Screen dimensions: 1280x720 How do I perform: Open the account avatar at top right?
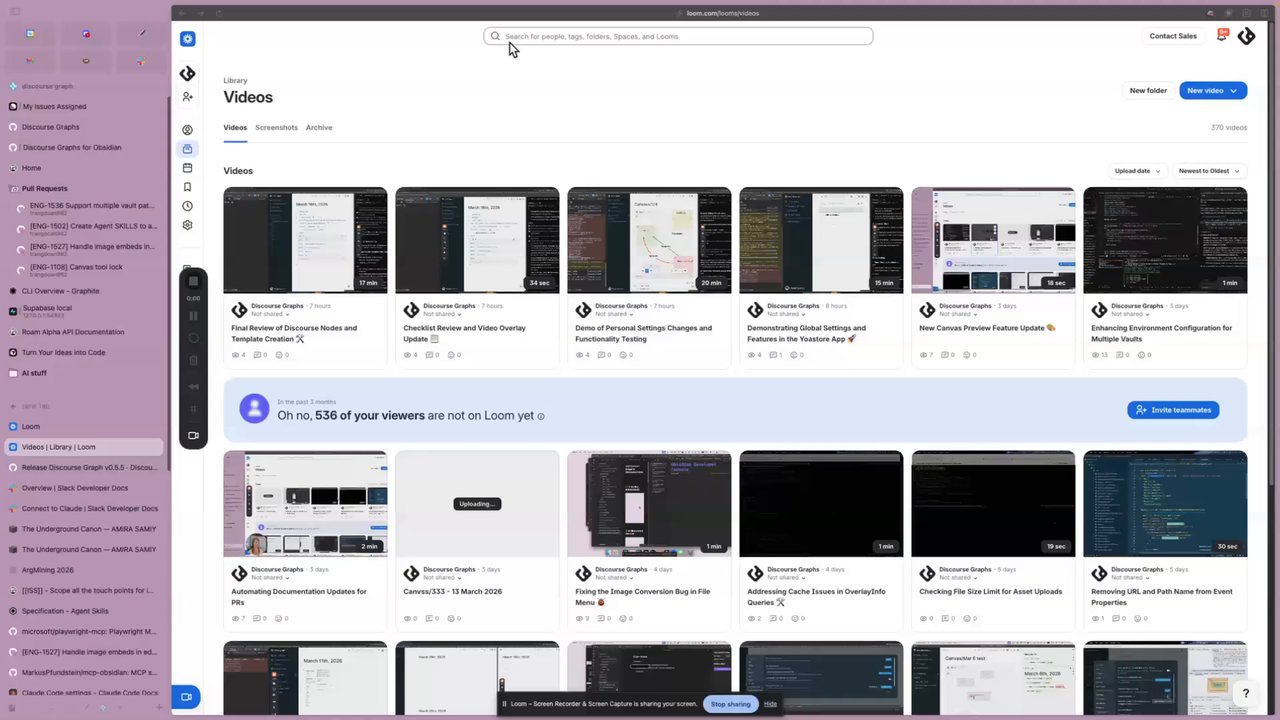click(1246, 36)
